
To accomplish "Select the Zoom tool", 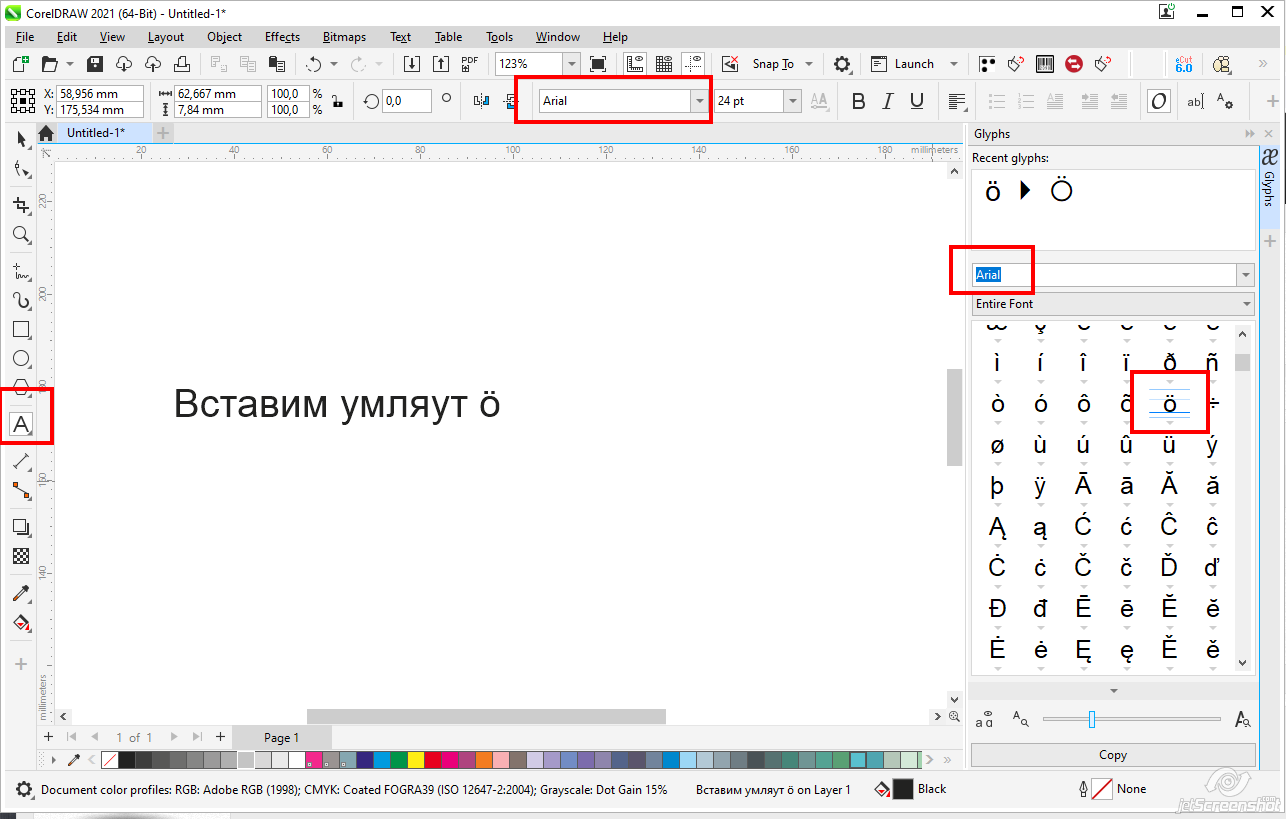I will point(21,235).
